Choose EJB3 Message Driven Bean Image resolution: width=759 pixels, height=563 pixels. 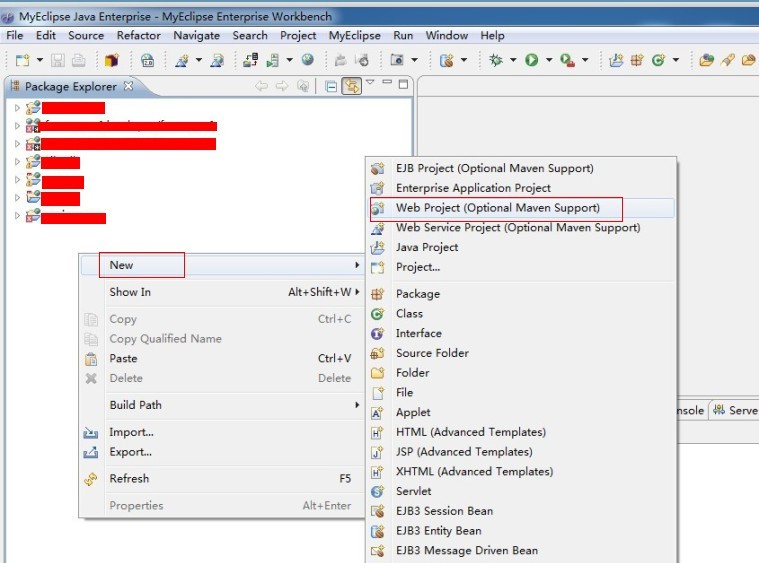coord(521,550)
